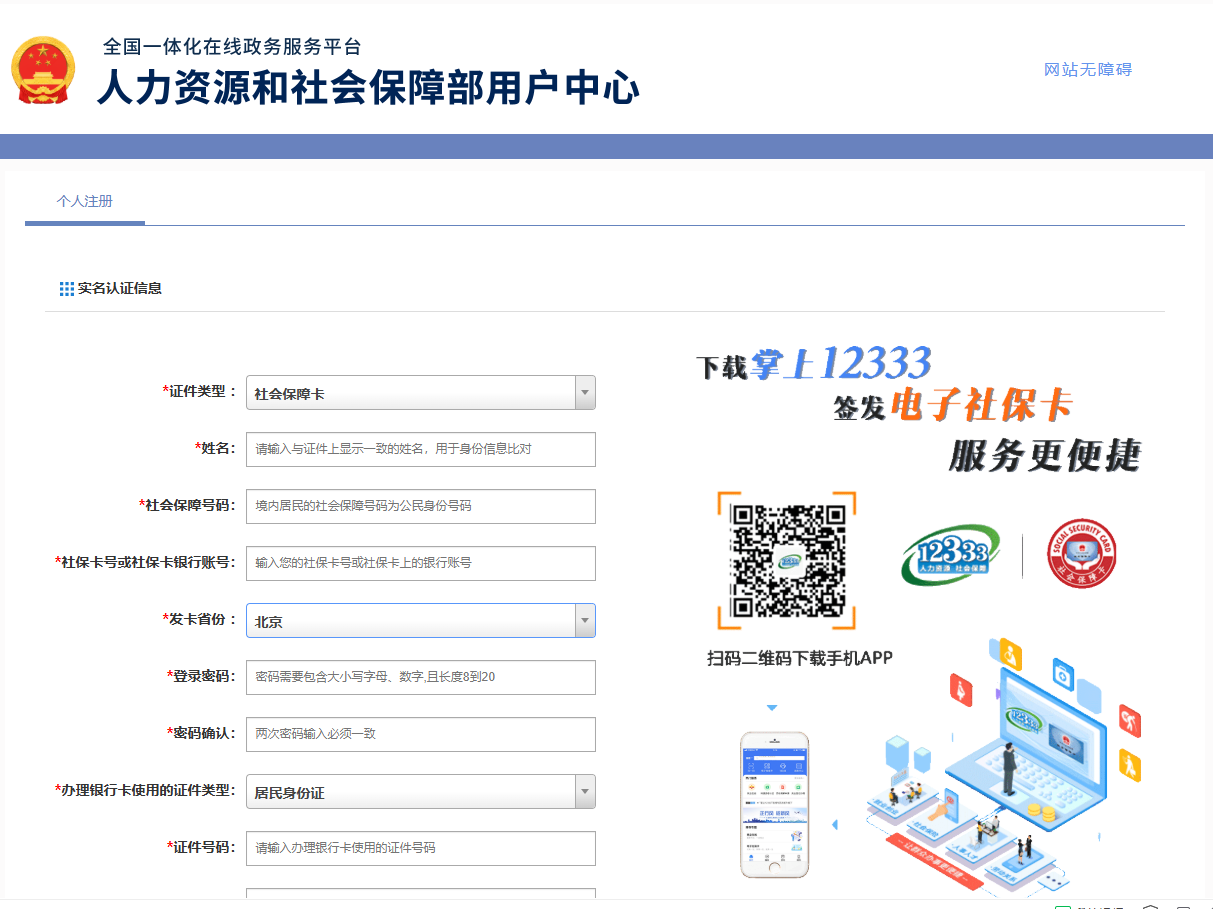Click the 人力资源和社会保障部用户中心 title

click(x=368, y=89)
